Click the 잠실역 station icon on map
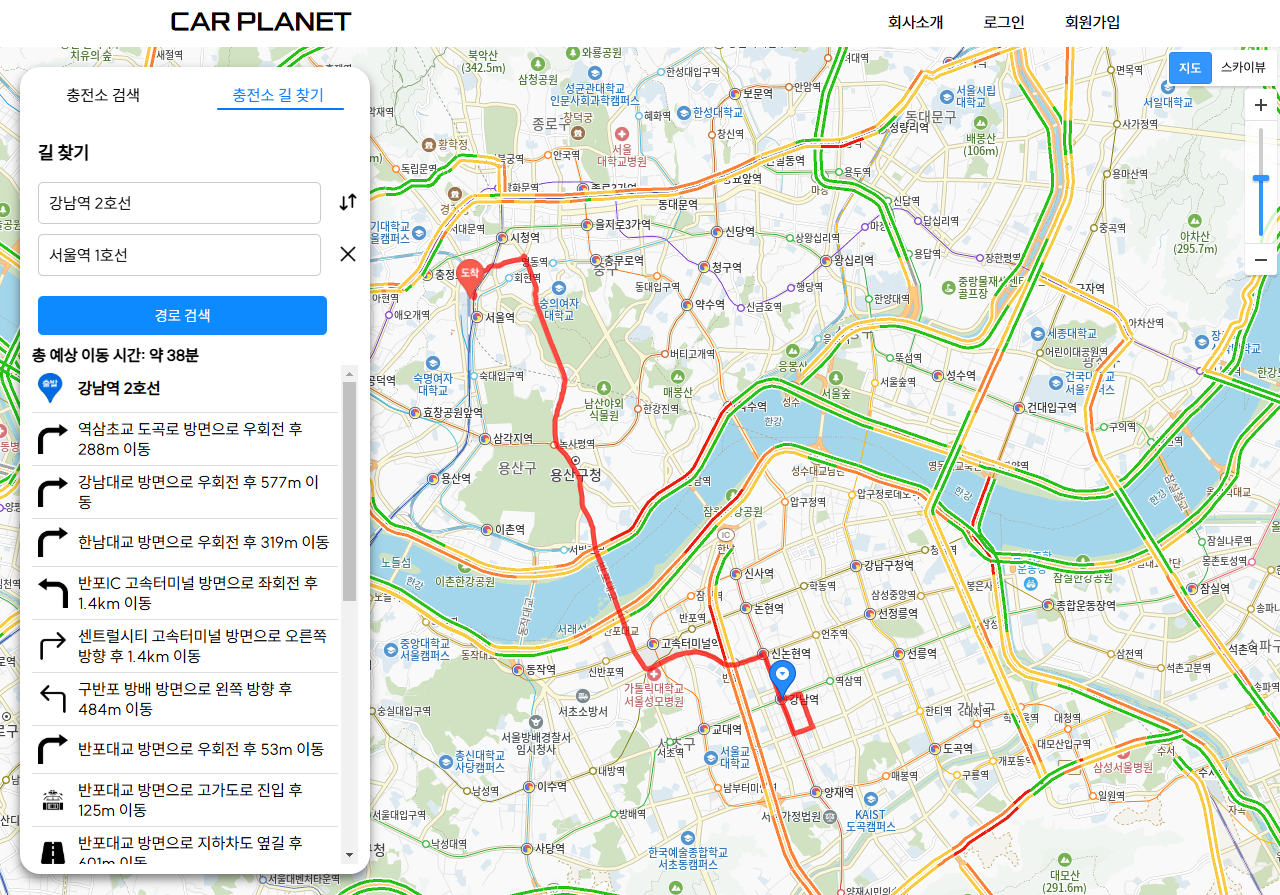Image resolution: width=1280 pixels, height=895 pixels. tap(1192, 589)
